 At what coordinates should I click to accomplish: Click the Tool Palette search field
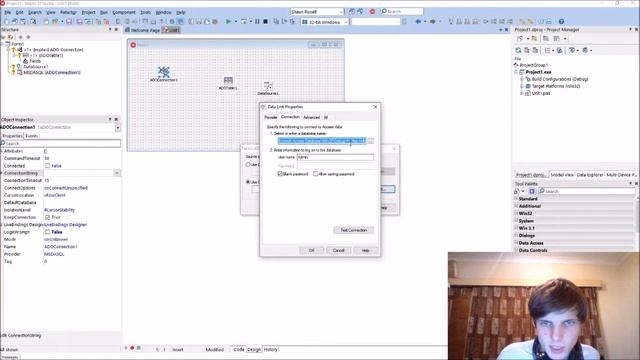(587, 191)
